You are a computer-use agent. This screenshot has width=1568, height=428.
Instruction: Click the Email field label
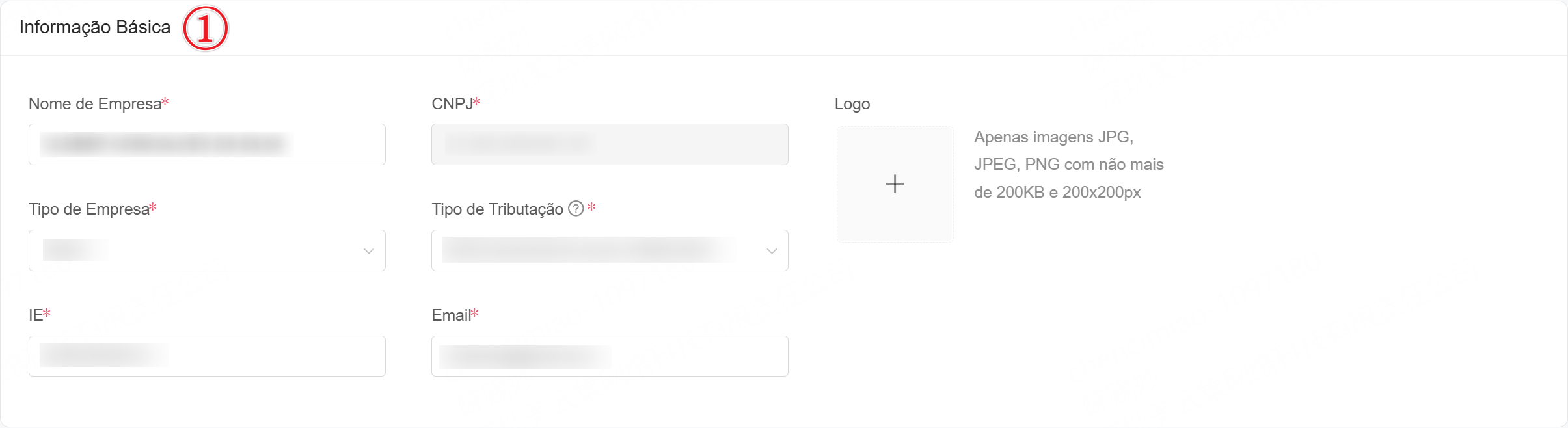pyautogui.click(x=451, y=315)
